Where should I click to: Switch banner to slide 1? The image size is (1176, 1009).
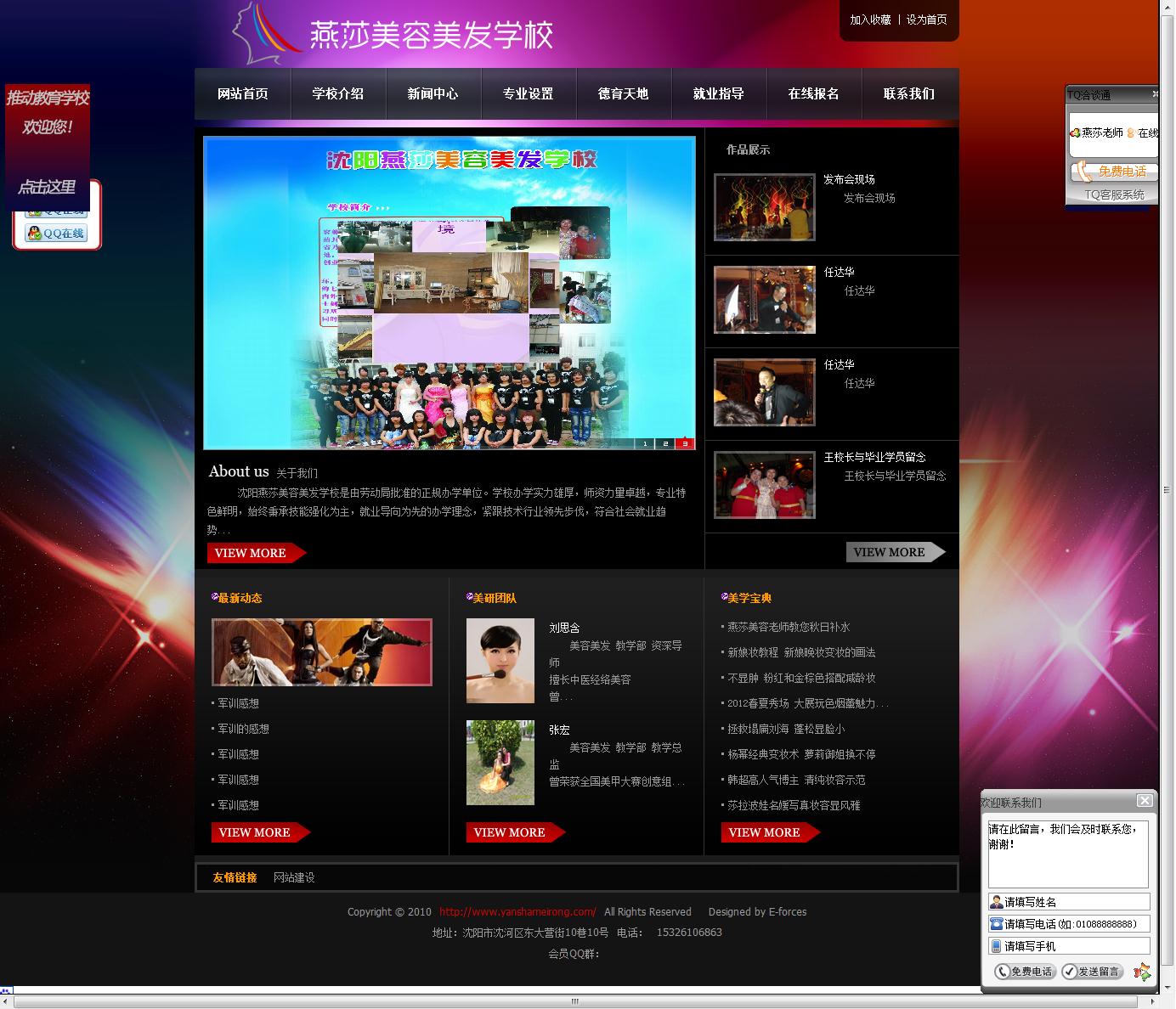click(645, 443)
